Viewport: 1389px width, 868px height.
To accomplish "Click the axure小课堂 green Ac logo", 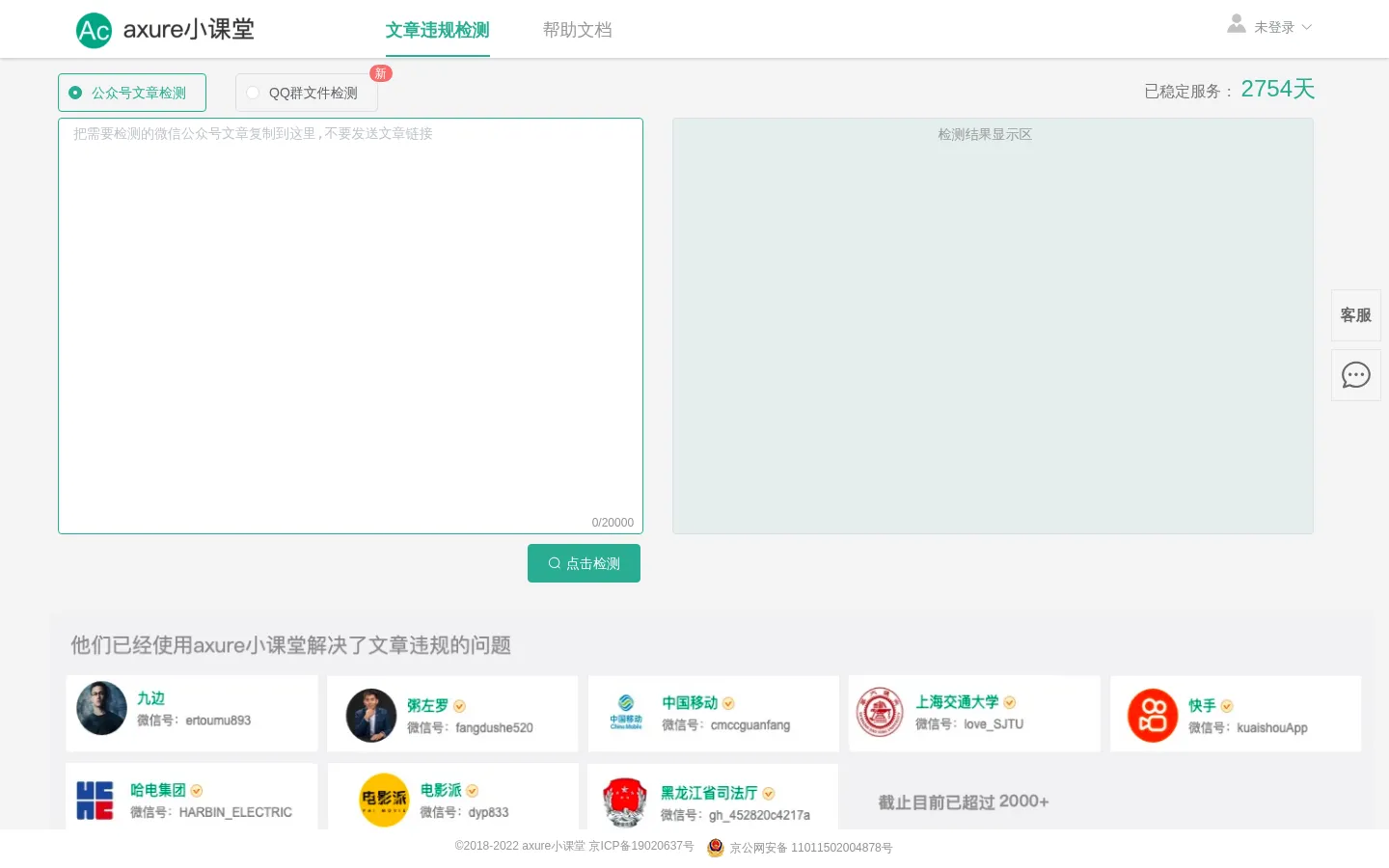I will [94, 30].
